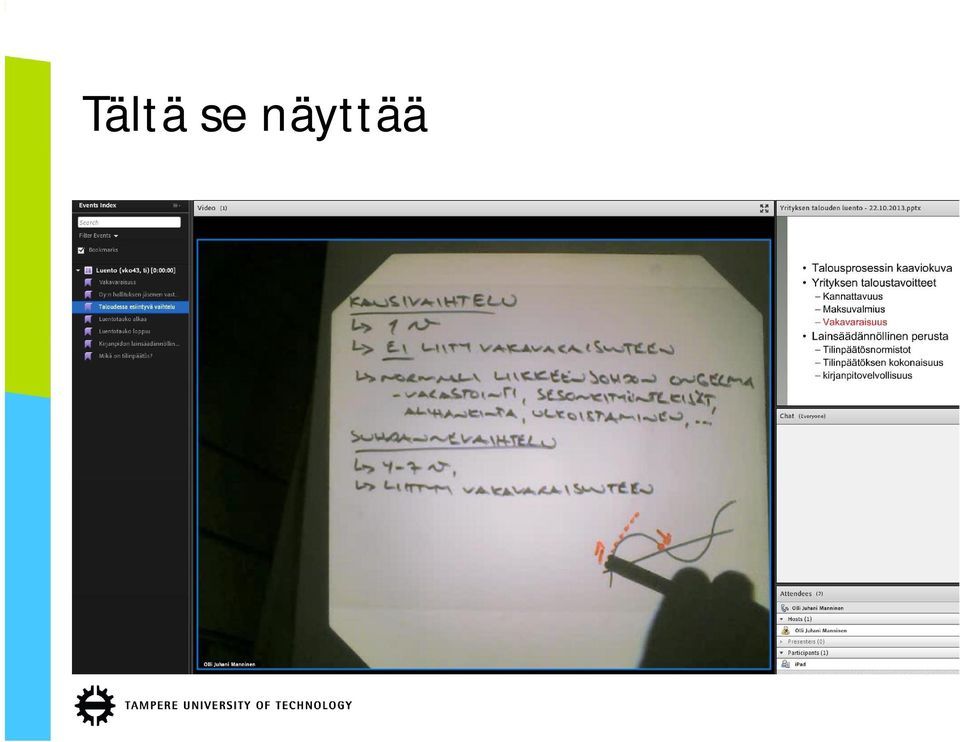The image size is (960, 742).
Task: Collapse the Participants (1) group
Action: 782,653
